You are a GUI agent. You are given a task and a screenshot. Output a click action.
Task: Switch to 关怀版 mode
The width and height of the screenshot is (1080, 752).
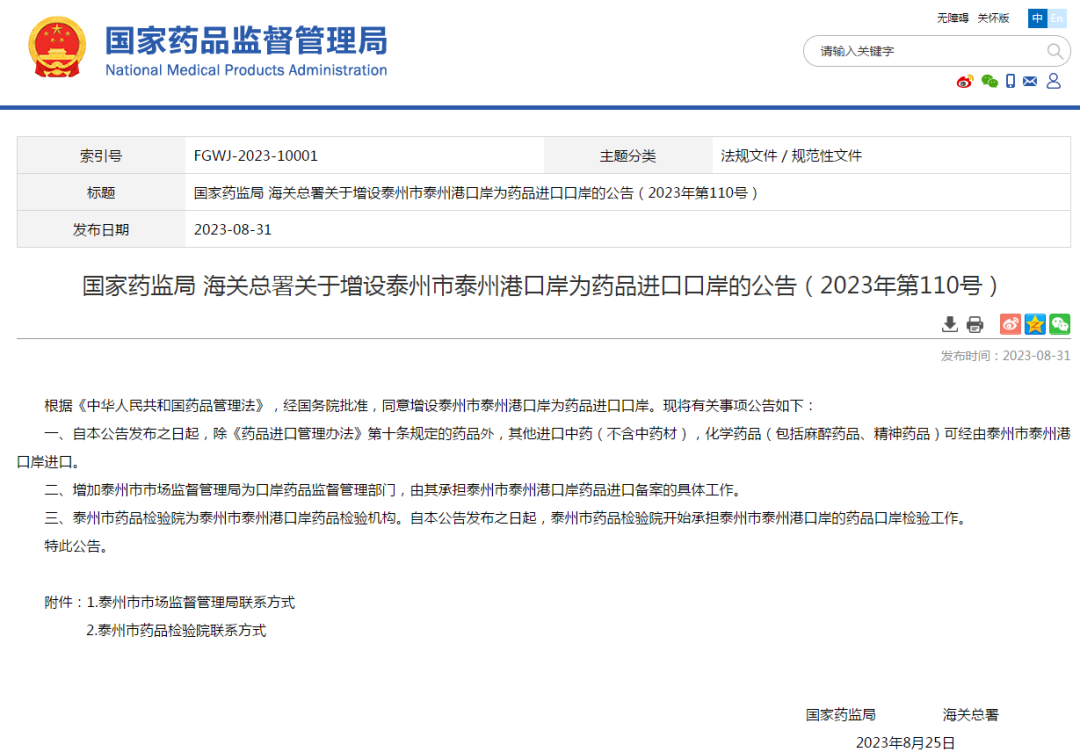tap(993, 18)
